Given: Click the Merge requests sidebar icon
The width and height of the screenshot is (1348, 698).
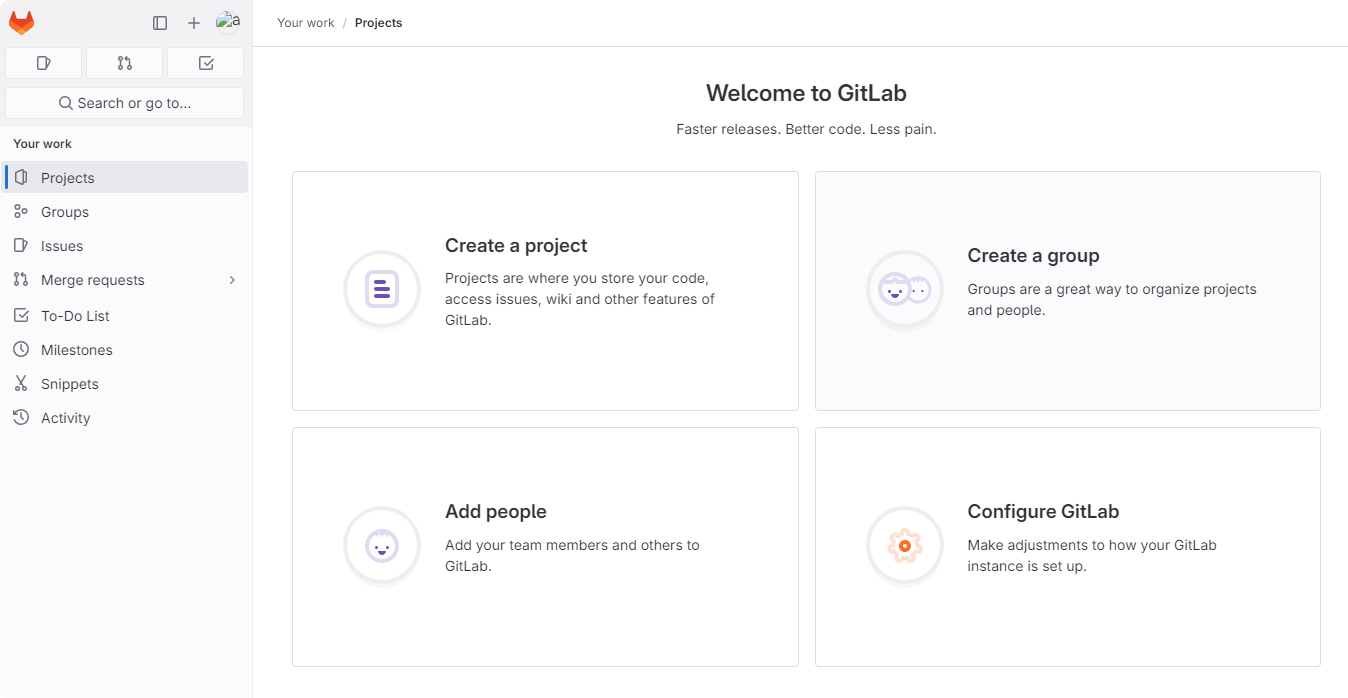Looking at the screenshot, I should point(21,279).
